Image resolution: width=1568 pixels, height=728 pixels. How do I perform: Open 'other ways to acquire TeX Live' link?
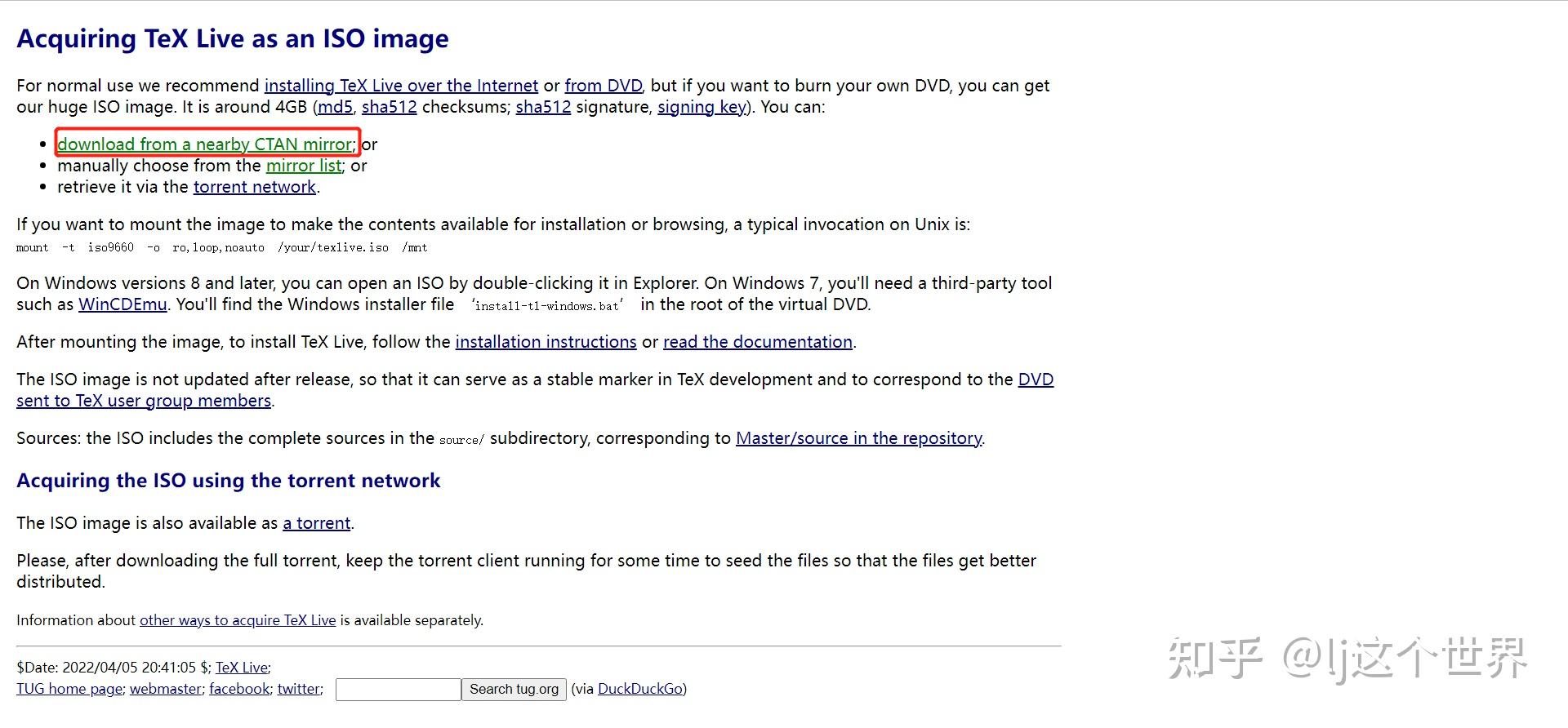238,620
